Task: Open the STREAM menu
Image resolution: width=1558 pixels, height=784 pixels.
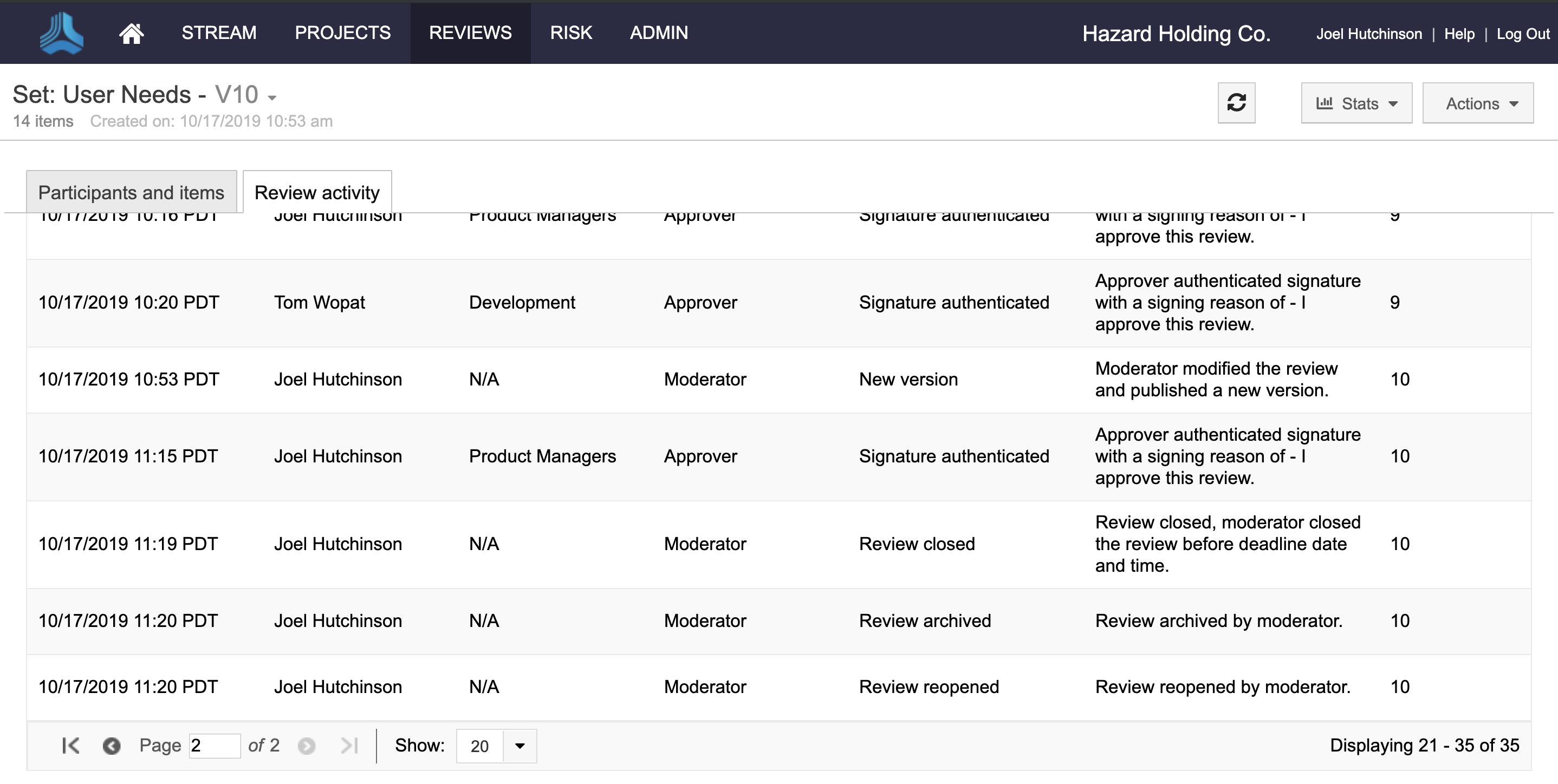Action: pos(219,32)
